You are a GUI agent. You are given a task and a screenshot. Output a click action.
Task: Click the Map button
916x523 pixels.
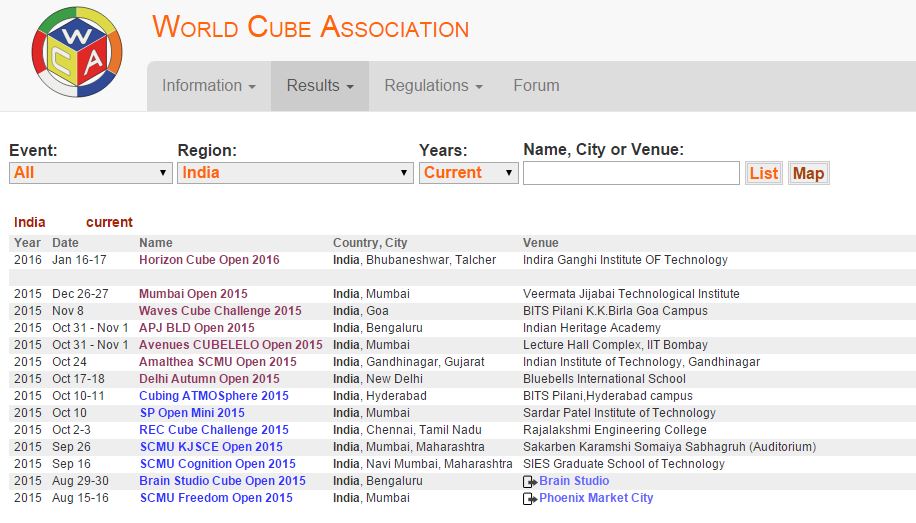809,174
